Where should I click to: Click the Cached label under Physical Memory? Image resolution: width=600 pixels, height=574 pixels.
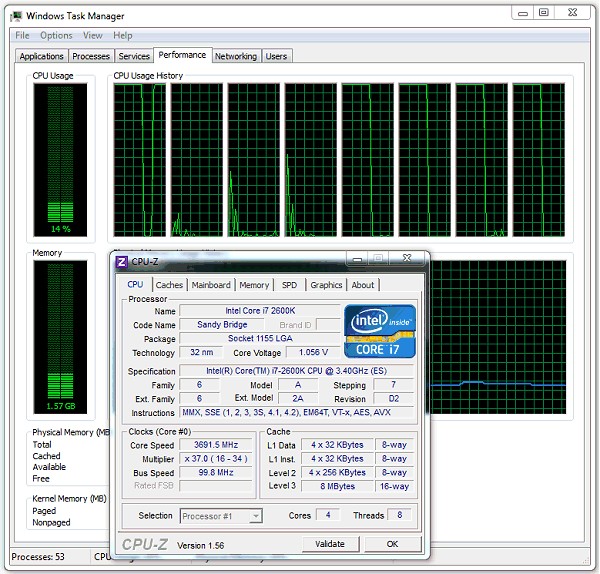[46, 456]
